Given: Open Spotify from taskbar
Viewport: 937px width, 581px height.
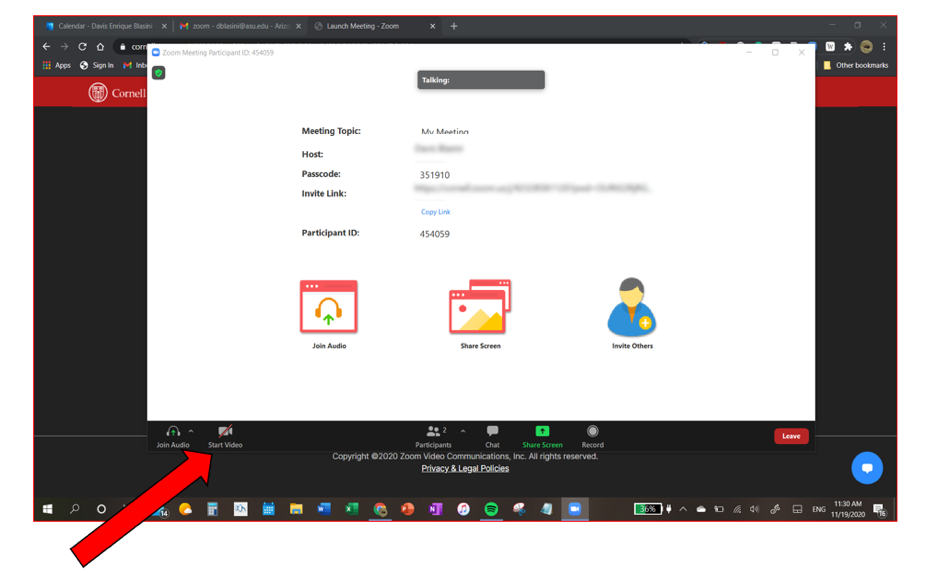Looking at the screenshot, I should pyautogui.click(x=491, y=509).
